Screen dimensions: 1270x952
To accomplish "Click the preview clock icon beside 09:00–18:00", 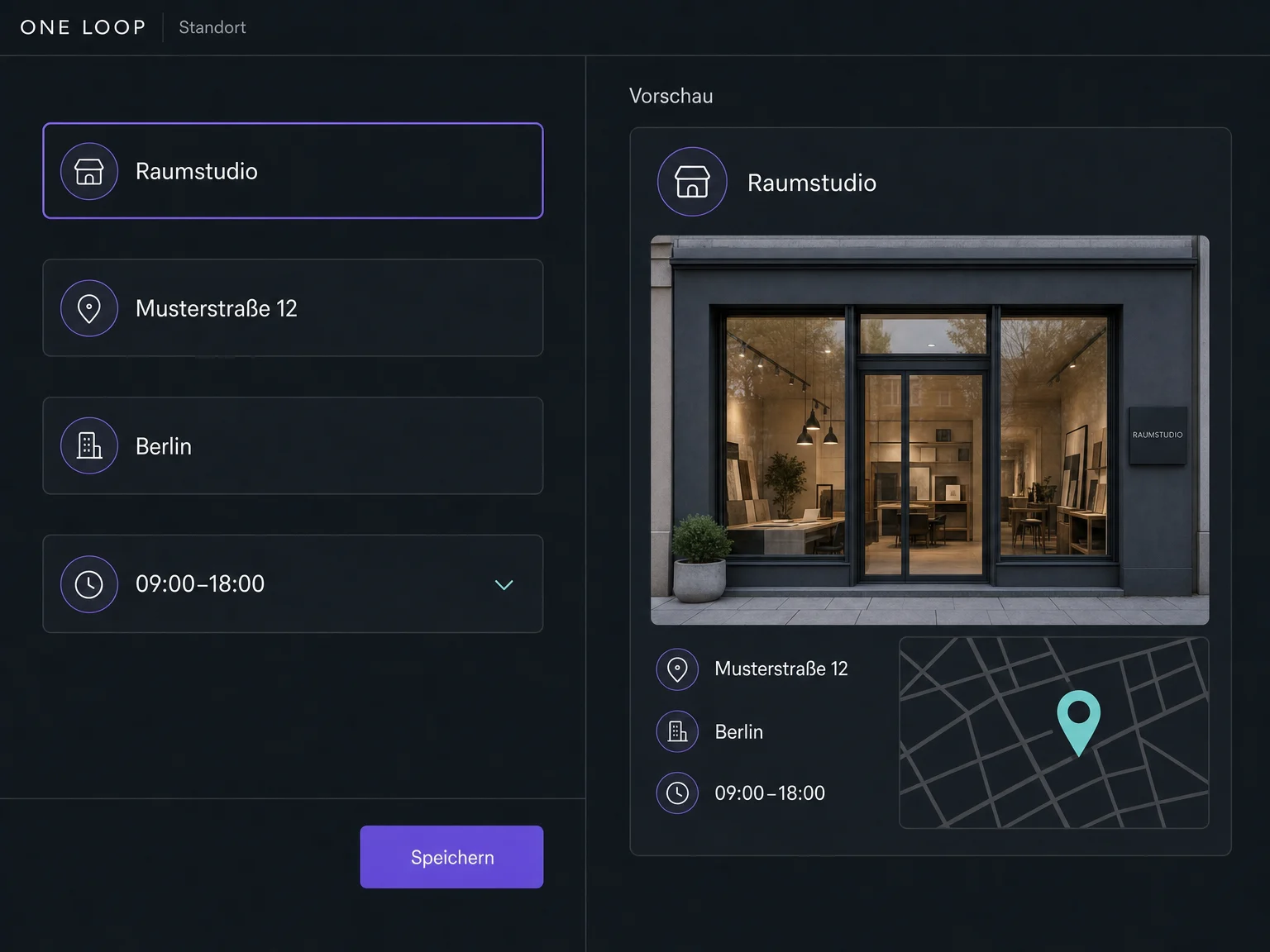I will point(677,793).
